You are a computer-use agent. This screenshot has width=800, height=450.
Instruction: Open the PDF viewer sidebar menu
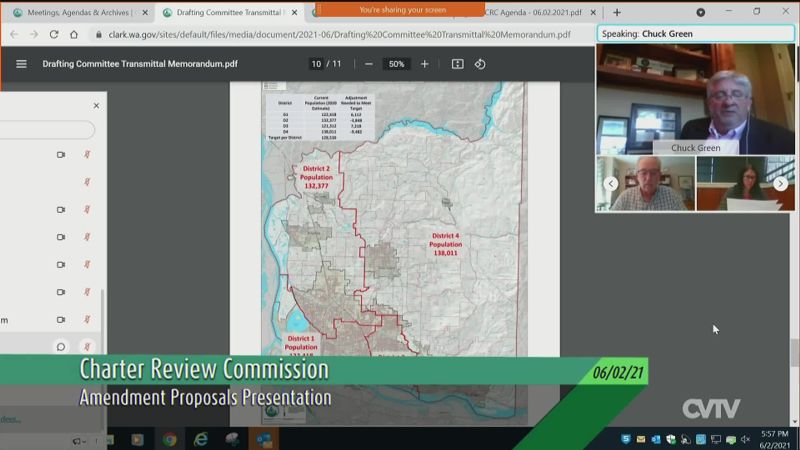pos(21,64)
